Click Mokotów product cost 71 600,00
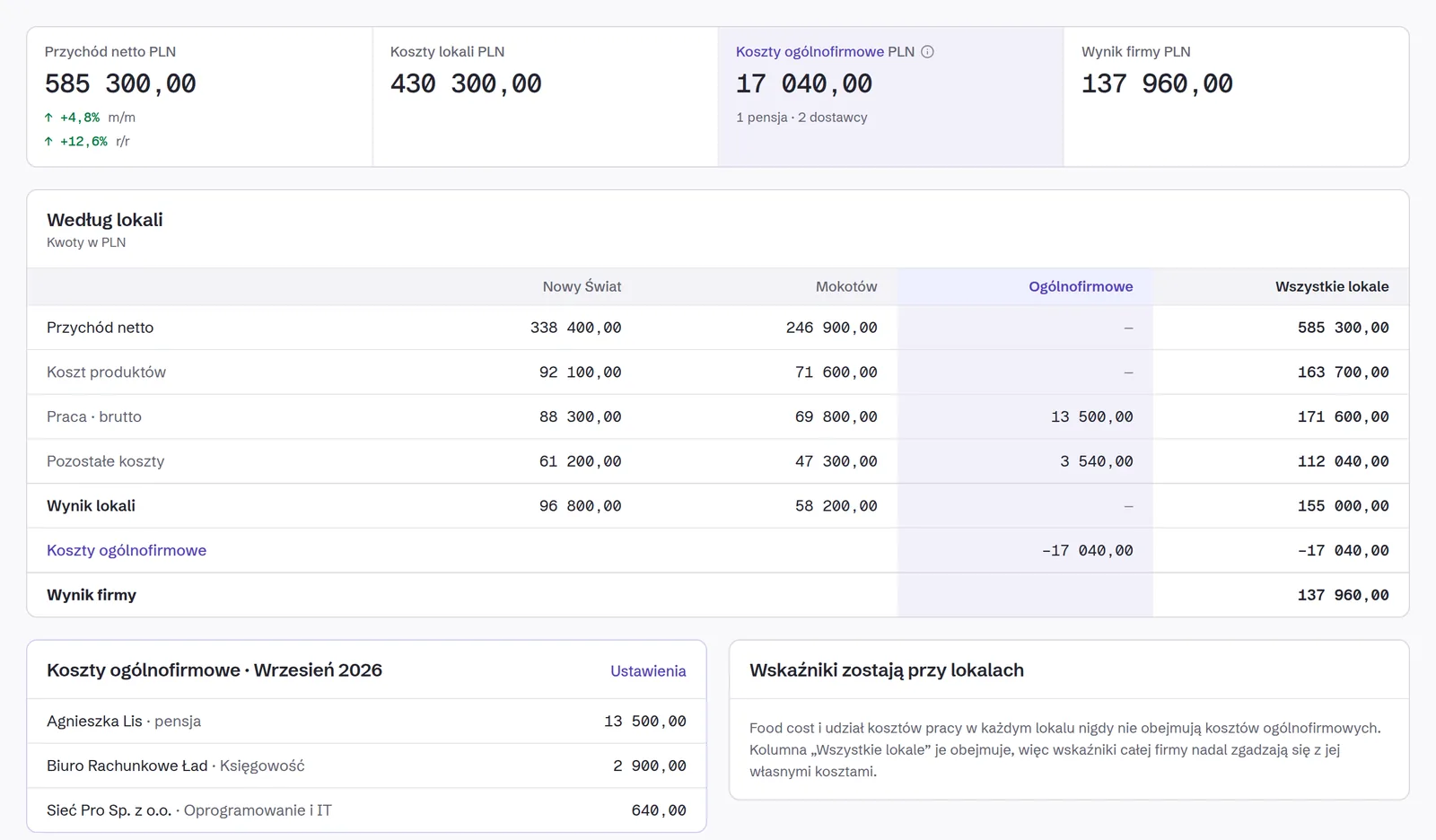The height and width of the screenshot is (840, 1436). tap(836, 372)
